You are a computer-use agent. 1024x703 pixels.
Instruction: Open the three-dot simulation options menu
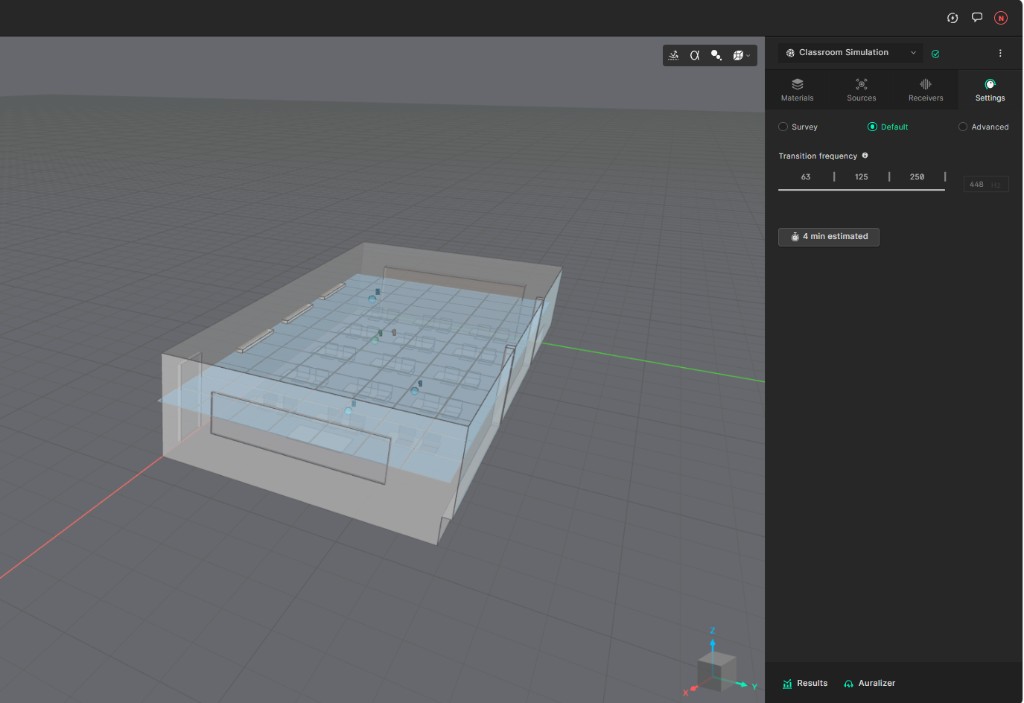(1000, 53)
